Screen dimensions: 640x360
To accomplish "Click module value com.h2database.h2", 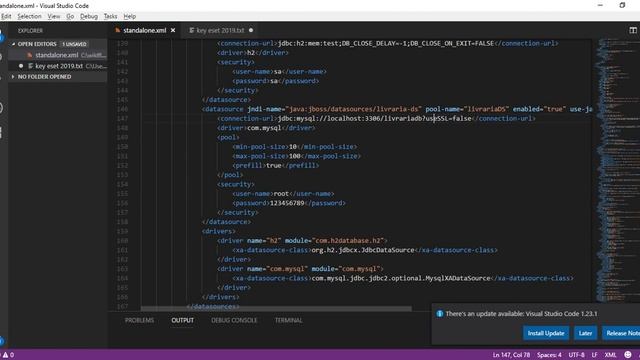I will pyautogui.click(x=349, y=240).
